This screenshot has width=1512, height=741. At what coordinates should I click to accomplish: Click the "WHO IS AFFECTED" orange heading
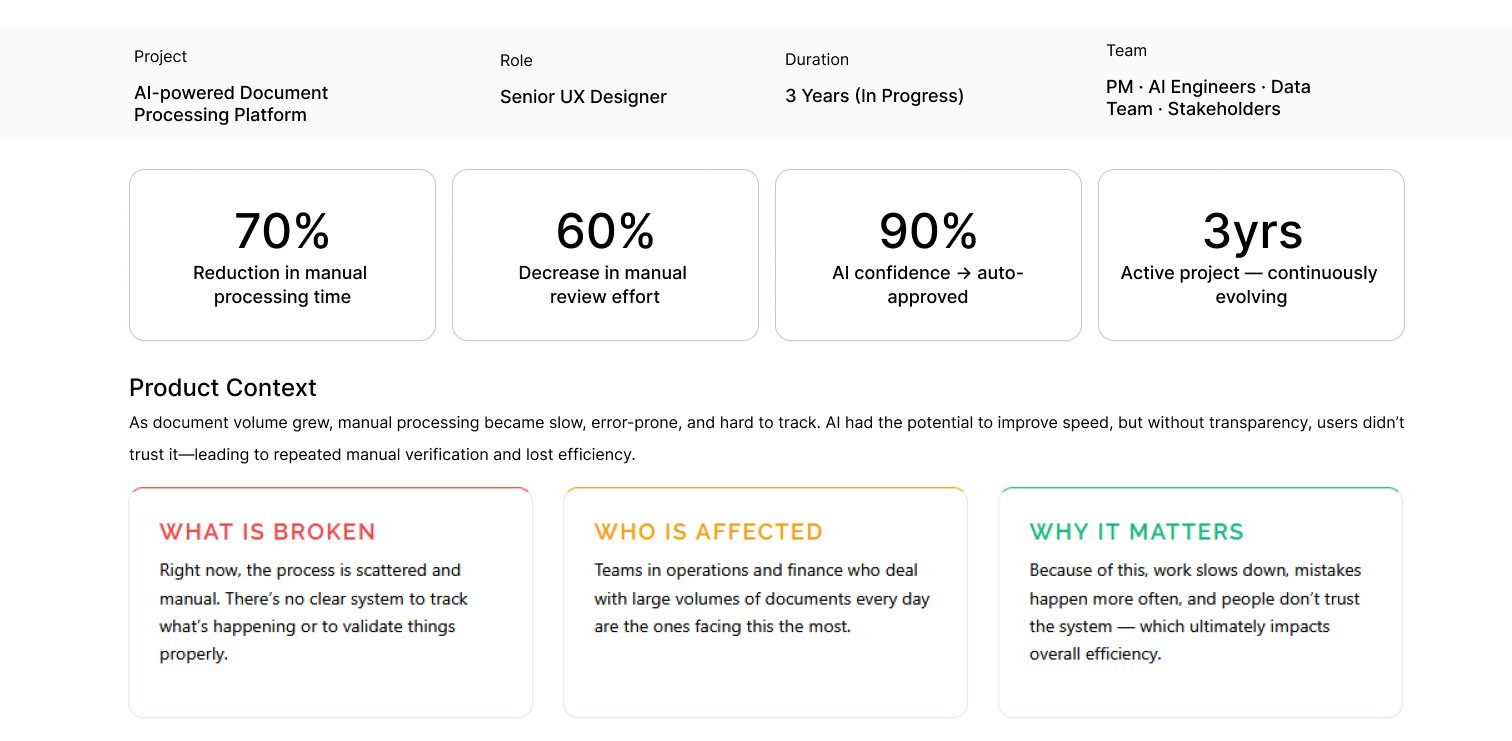[708, 532]
